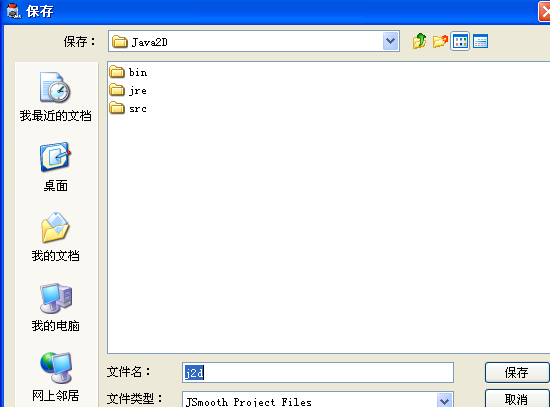Click the JSmooth icon in title bar
This screenshot has width=550, height=407.
pos(14,11)
